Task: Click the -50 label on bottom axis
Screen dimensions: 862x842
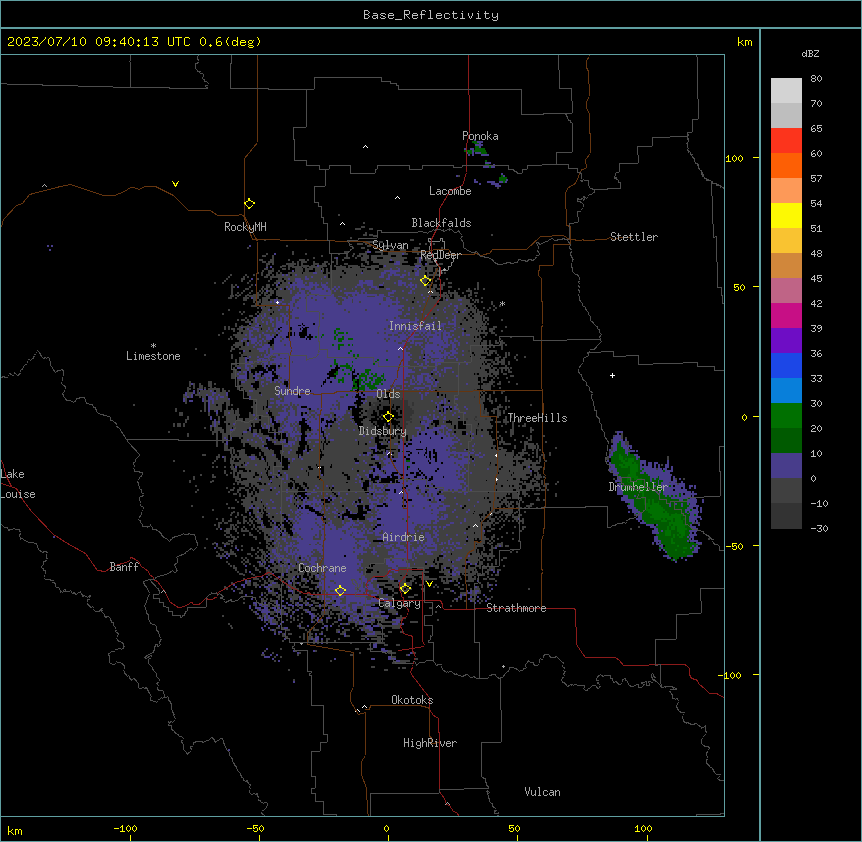Action: (256, 828)
